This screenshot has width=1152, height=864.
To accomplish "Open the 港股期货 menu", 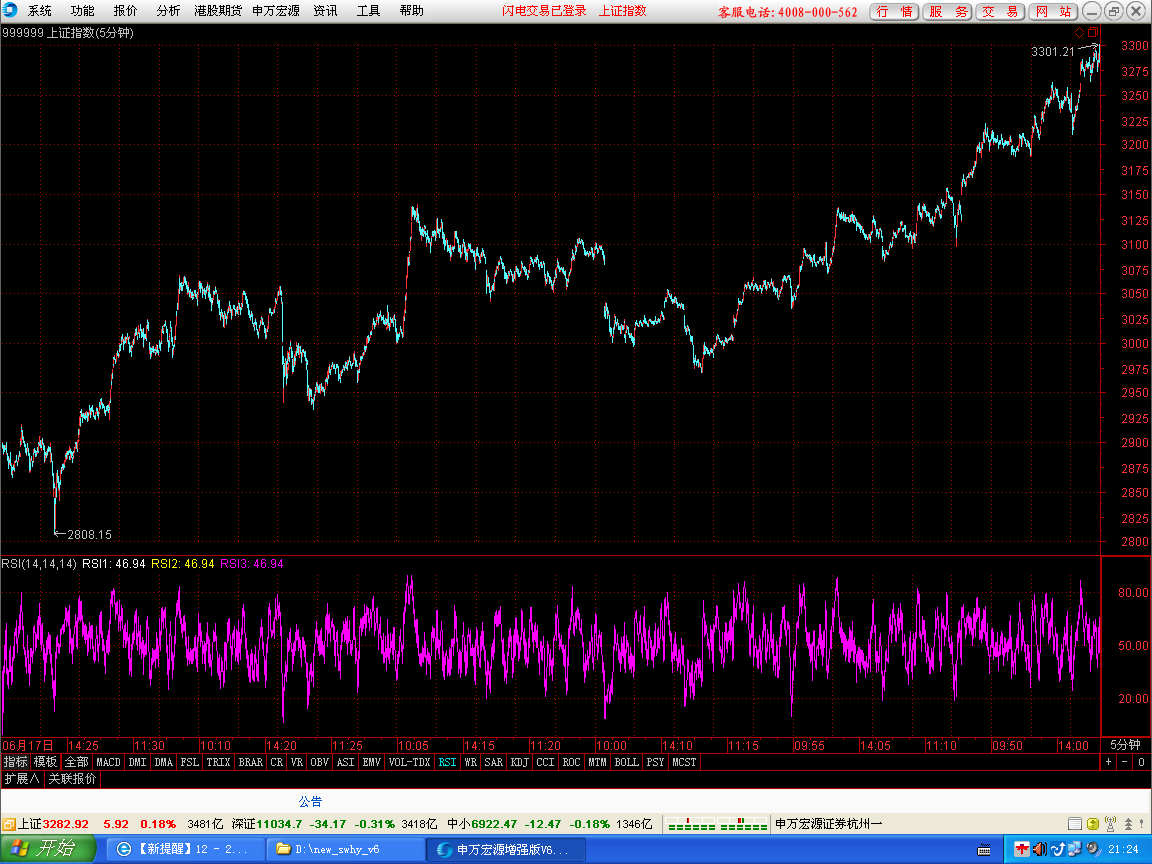I will tap(218, 10).
